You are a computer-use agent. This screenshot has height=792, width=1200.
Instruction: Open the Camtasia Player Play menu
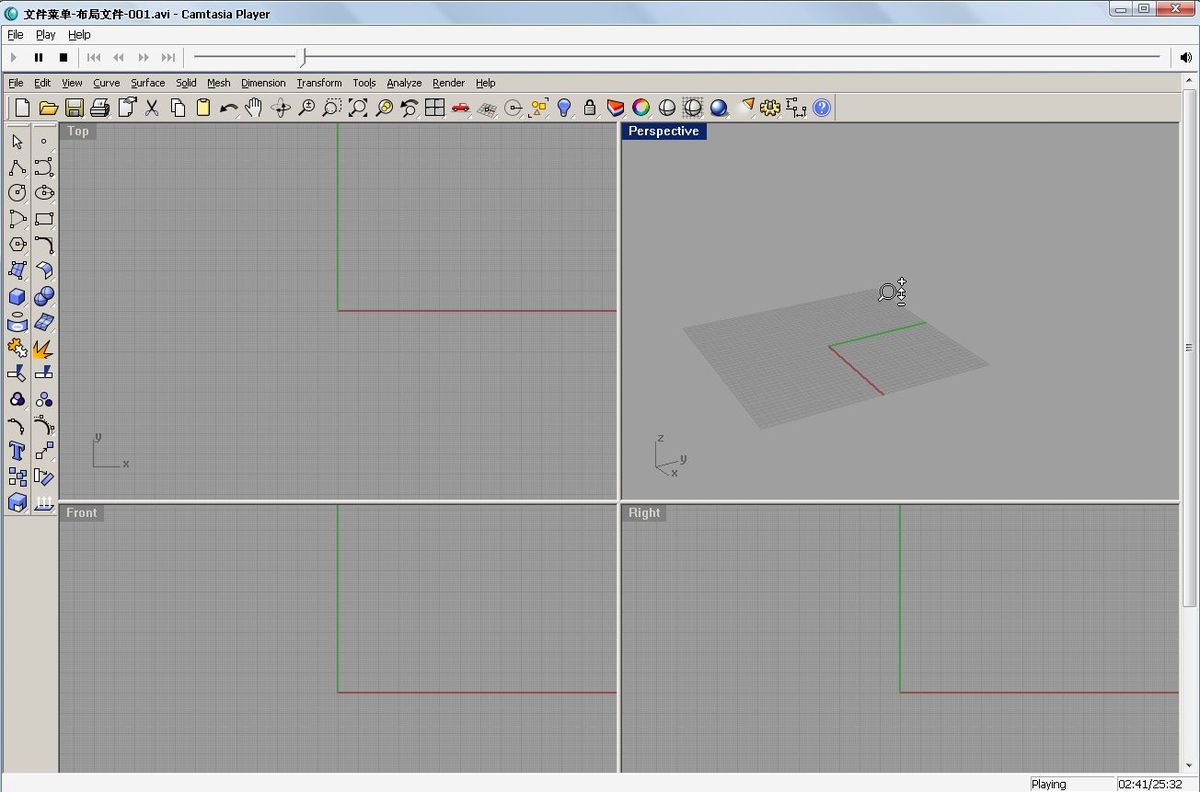(x=45, y=34)
